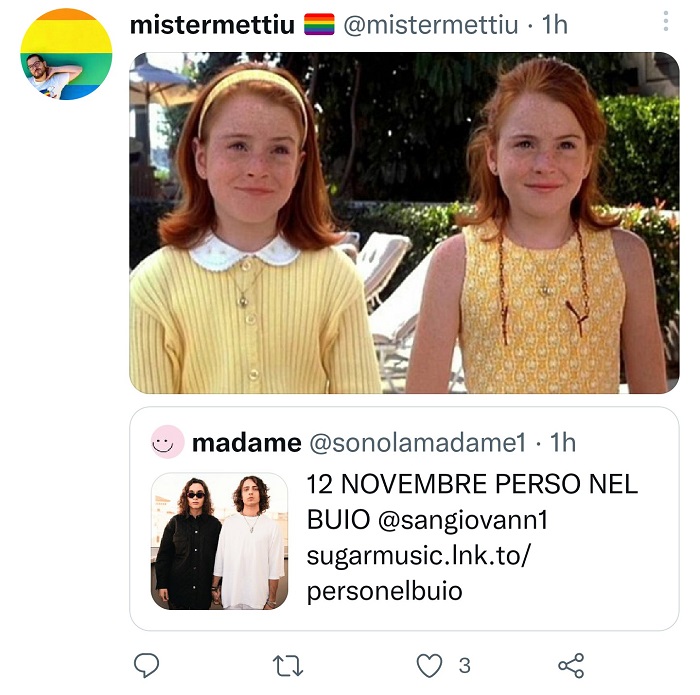The width and height of the screenshot is (700, 695).
Task: Click the mistermettiu display name
Action: 213,24
